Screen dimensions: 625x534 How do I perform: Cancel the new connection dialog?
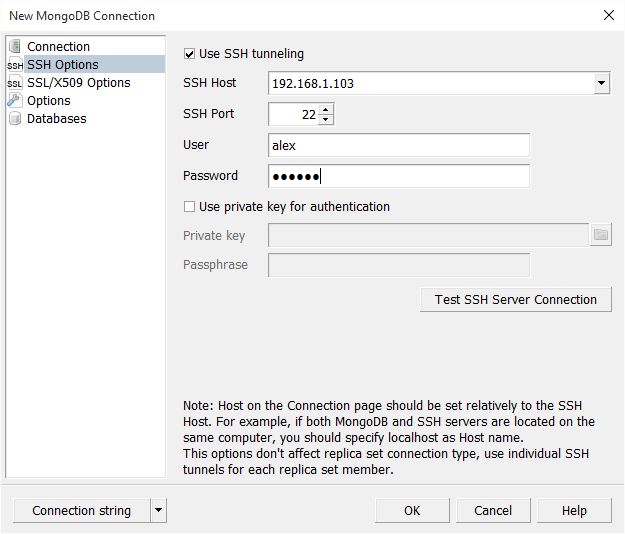point(493,510)
